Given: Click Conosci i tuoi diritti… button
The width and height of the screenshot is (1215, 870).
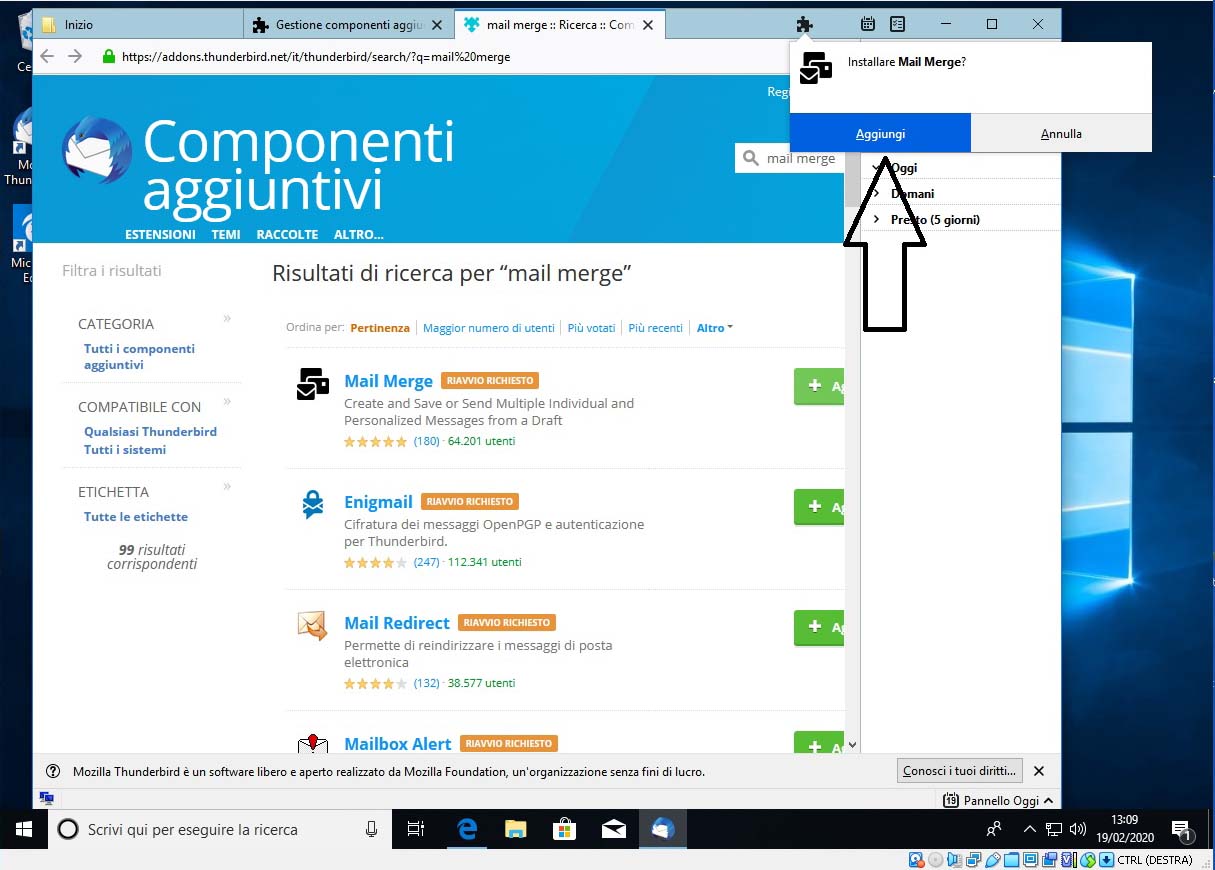Looking at the screenshot, I should [960, 771].
